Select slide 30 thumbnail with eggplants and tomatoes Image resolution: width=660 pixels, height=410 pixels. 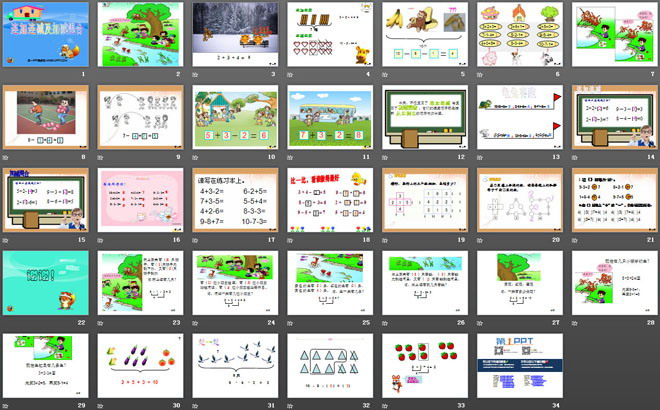[141, 366]
